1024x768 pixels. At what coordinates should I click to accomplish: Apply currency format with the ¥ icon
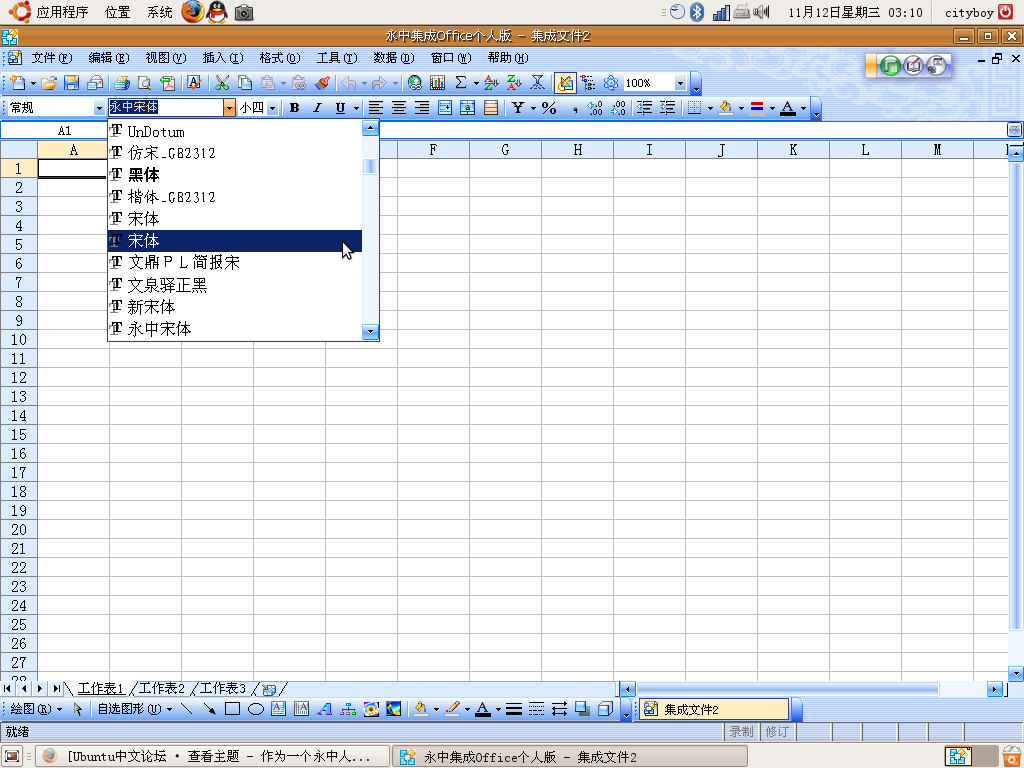coord(518,108)
